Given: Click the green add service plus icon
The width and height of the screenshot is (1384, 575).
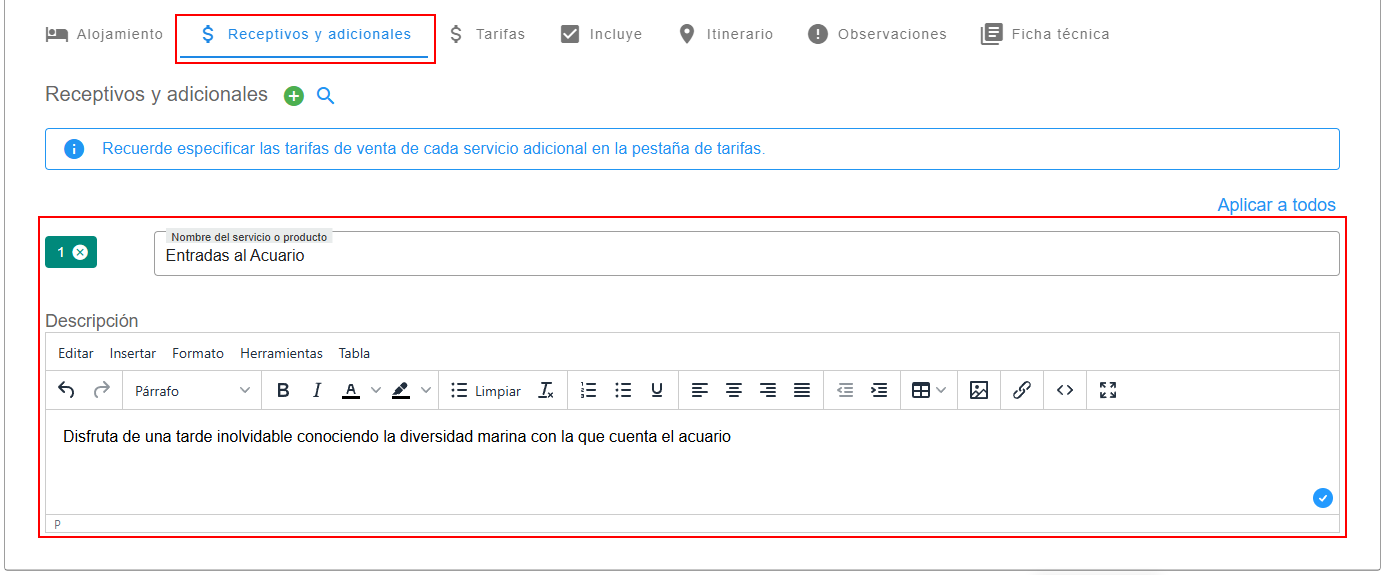Looking at the screenshot, I should 294,96.
